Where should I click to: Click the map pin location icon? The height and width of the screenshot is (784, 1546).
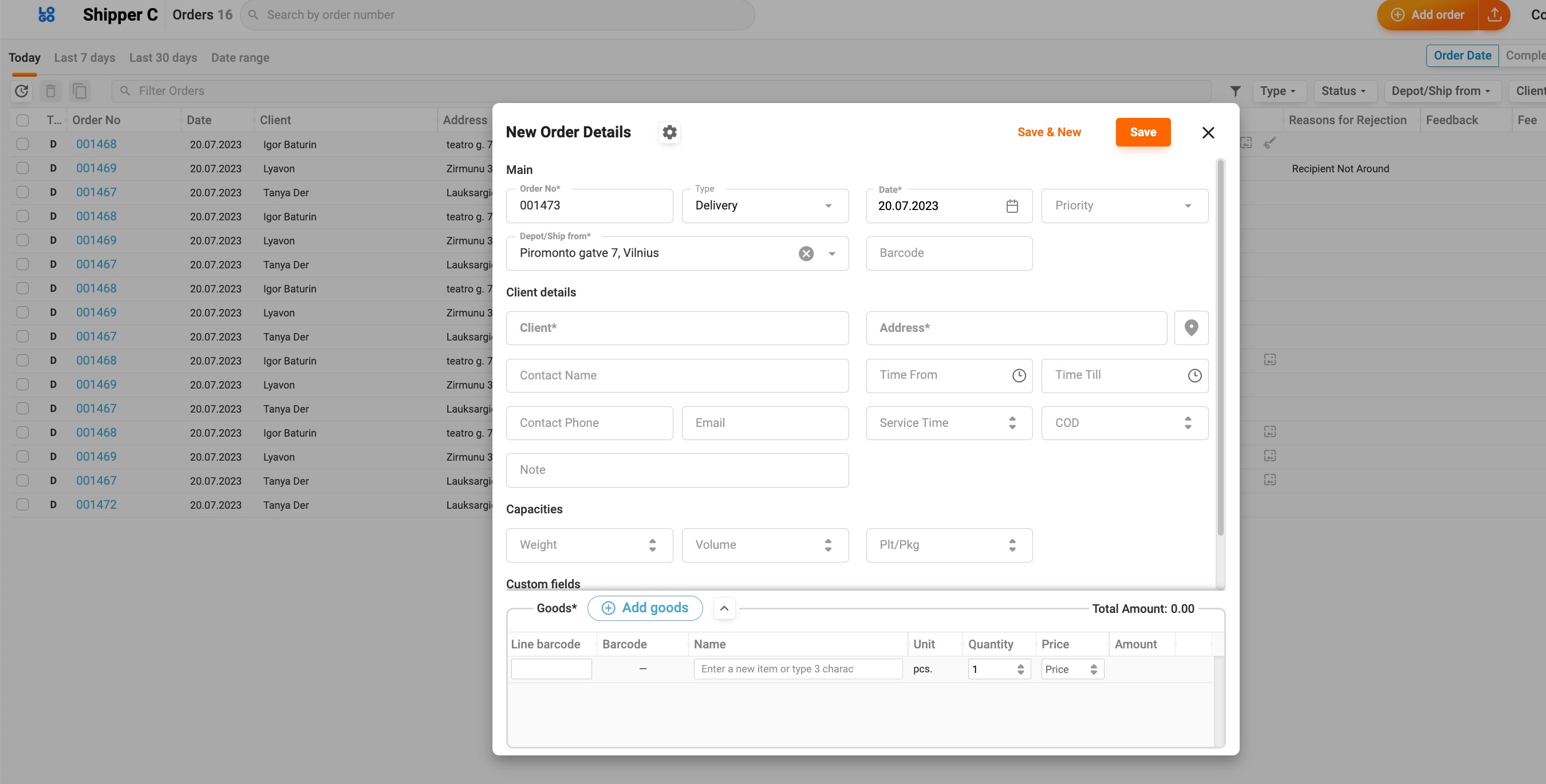[1191, 327]
